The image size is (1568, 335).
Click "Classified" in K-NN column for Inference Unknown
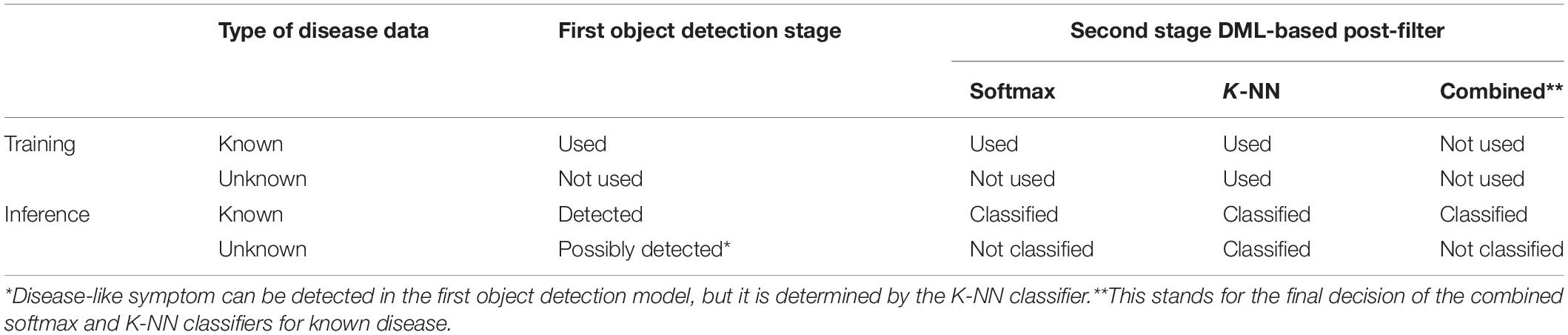click(x=1266, y=249)
